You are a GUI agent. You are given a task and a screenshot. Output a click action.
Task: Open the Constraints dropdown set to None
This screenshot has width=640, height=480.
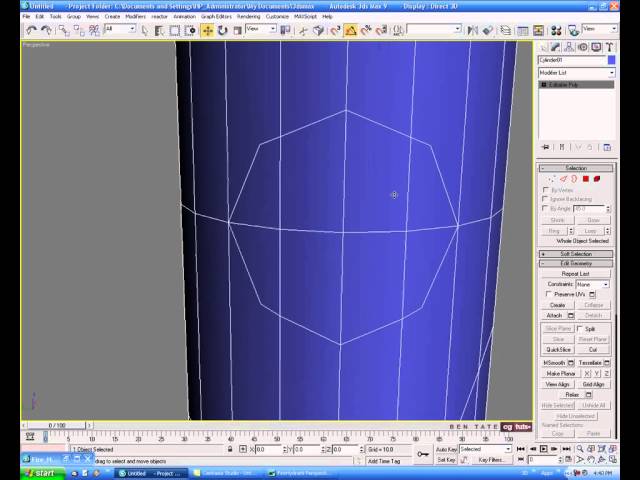[591, 284]
